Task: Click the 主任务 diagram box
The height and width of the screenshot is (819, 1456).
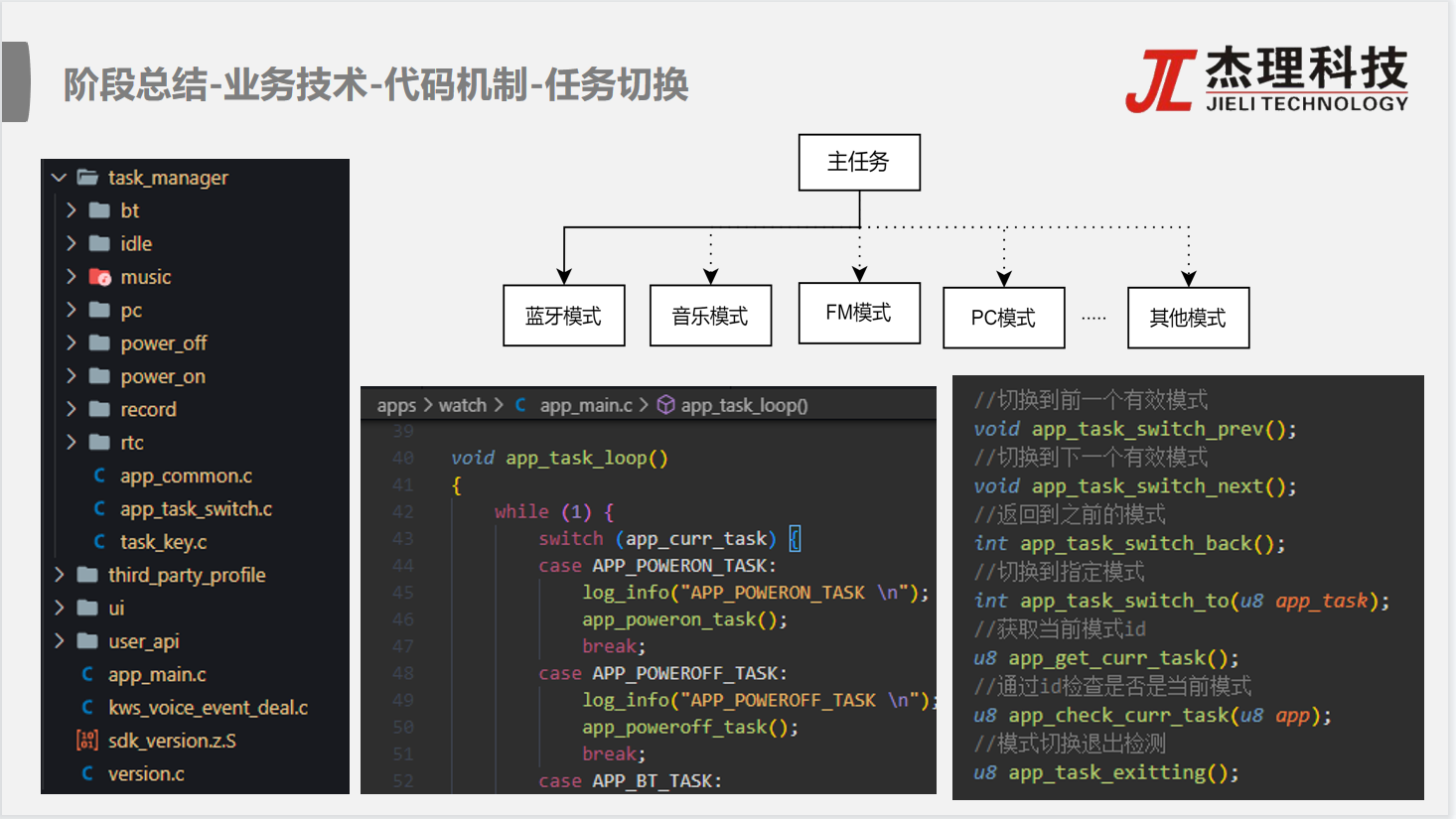Action: (859, 162)
